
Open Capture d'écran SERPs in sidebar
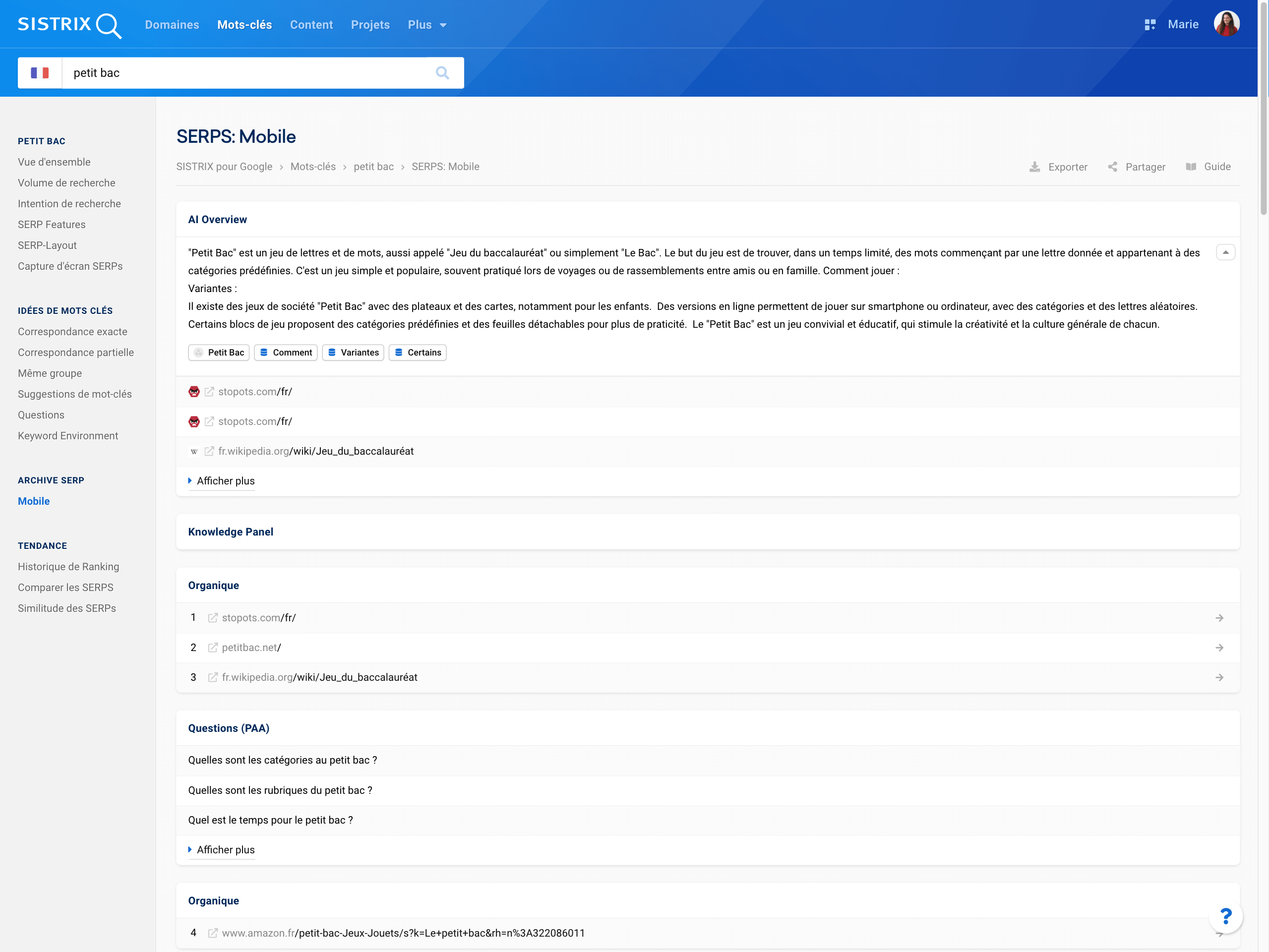click(x=70, y=266)
